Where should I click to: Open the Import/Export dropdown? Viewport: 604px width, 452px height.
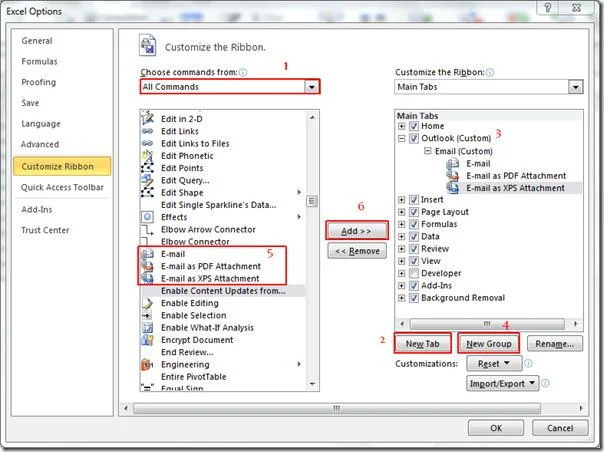point(502,383)
